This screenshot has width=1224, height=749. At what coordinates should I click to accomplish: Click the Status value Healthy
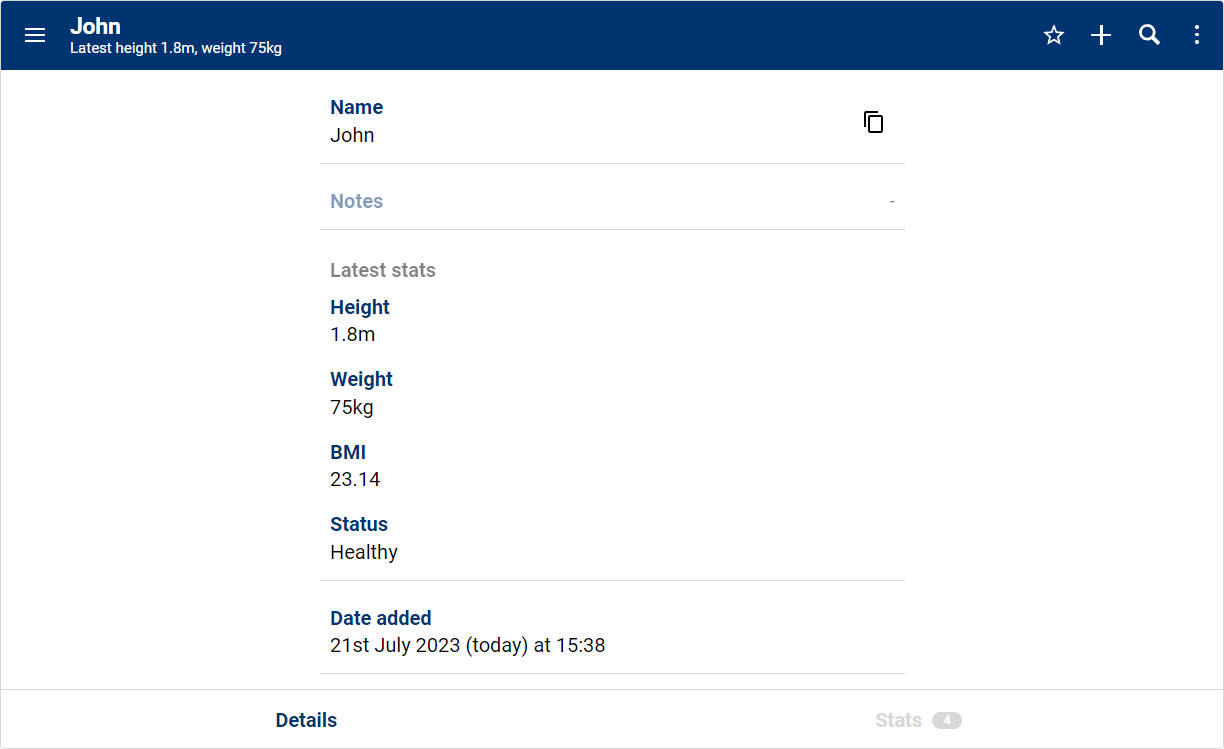[364, 552]
